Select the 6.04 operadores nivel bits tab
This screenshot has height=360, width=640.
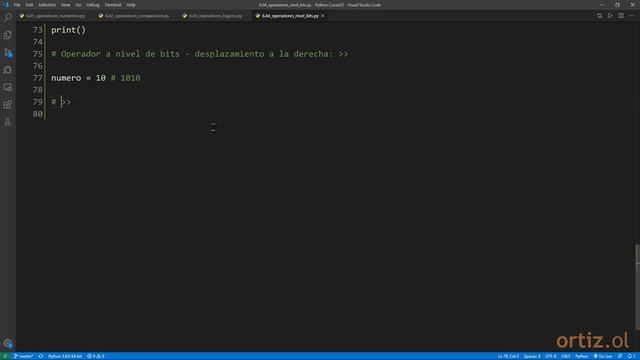click(290, 16)
